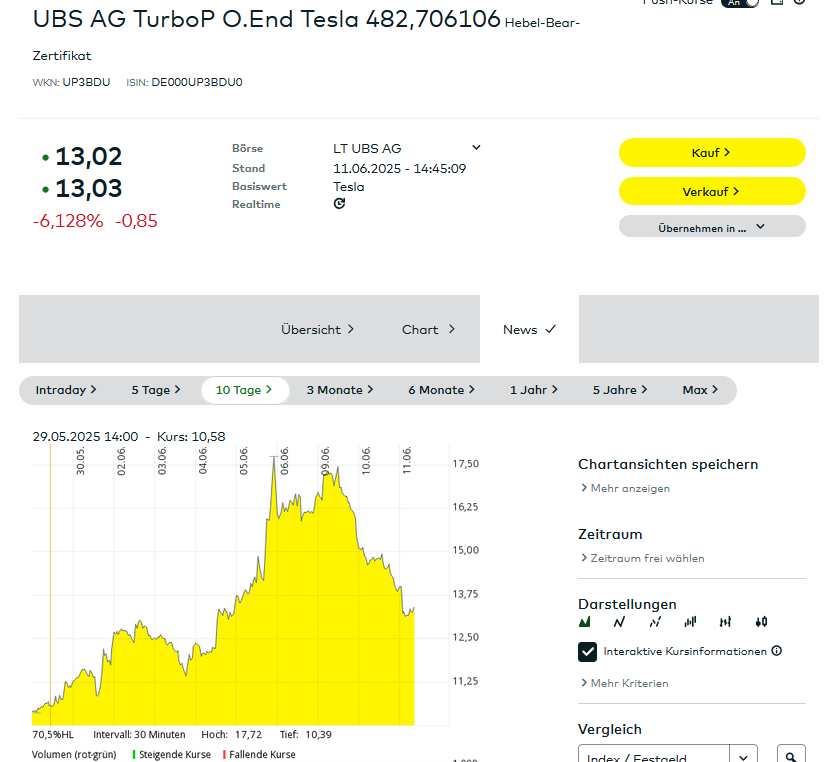Click the Realtime refresh icon
839x762 pixels.
339,203
